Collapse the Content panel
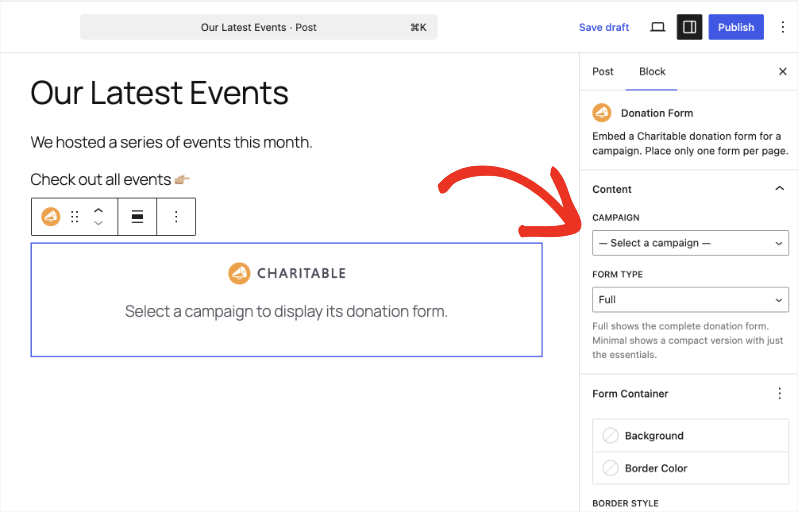The height and width of the screenshot is (512, 798). [x=779, y=189]
